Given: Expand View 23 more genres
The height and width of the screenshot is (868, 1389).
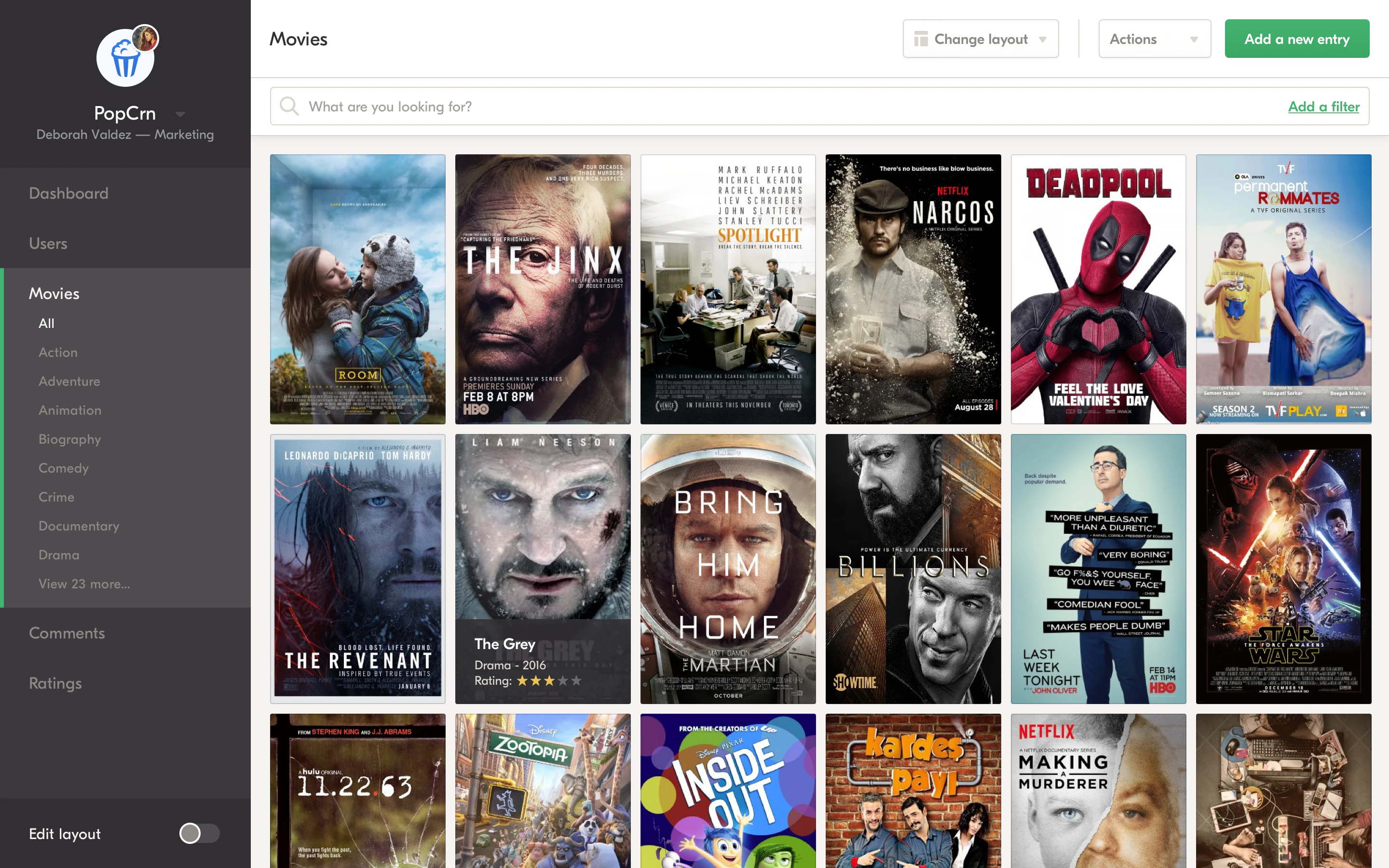Looking at the screenshot, I should coord(84,584).
